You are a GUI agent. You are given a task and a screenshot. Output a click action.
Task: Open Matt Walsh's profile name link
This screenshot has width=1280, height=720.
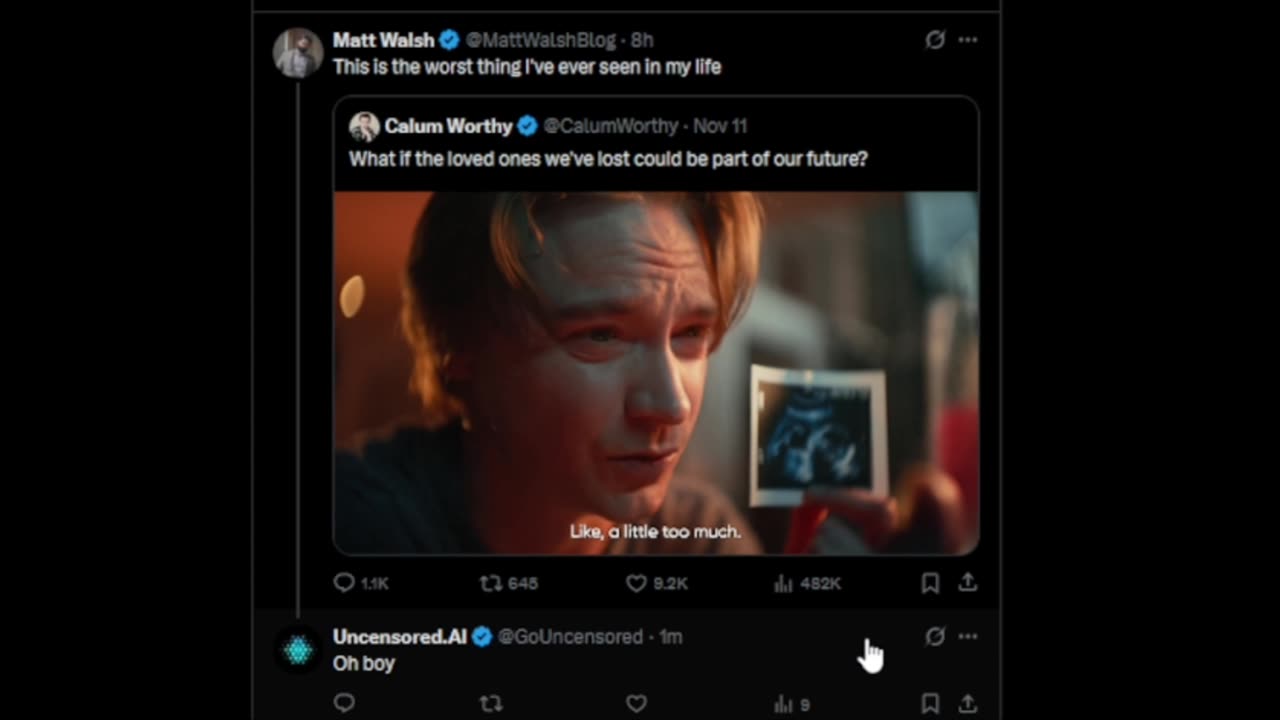coord(383,40)
